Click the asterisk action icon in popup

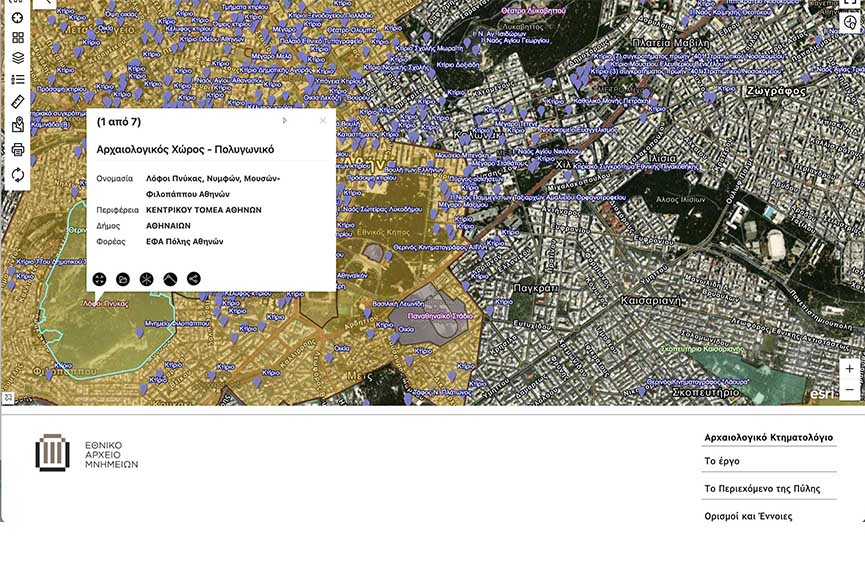[x=146, y=279]
